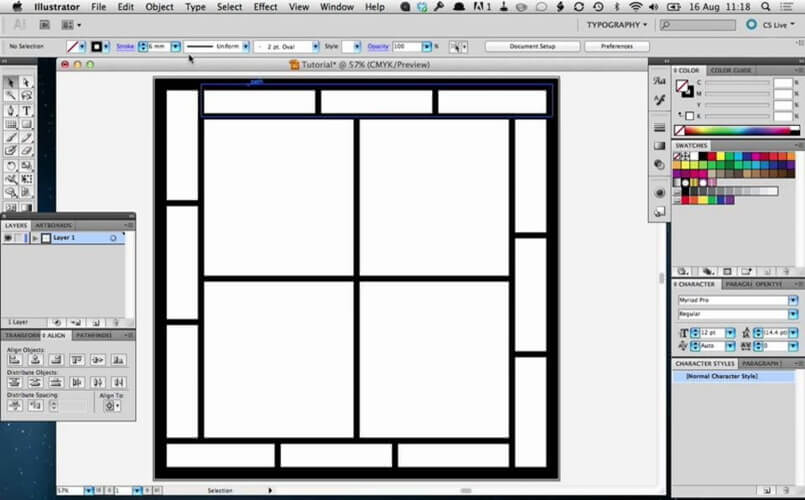Select the Normal Character Style row
Viewport: 805px width, 500px height.
tap(733, 376)
